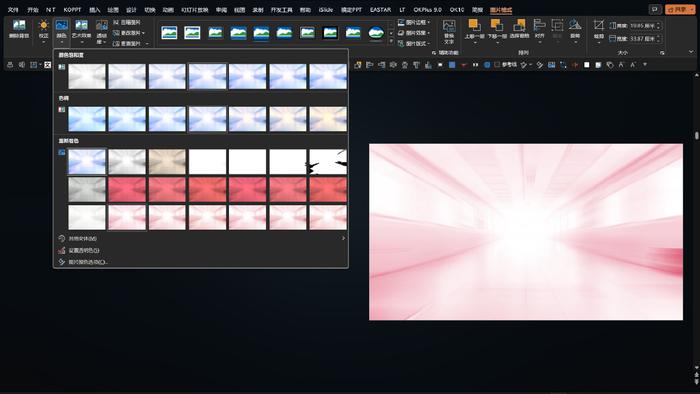Image resolution: width=700 pixels, height=394 pixels.
Task: Select the OK10 tab
Action: tap(457, 9)
